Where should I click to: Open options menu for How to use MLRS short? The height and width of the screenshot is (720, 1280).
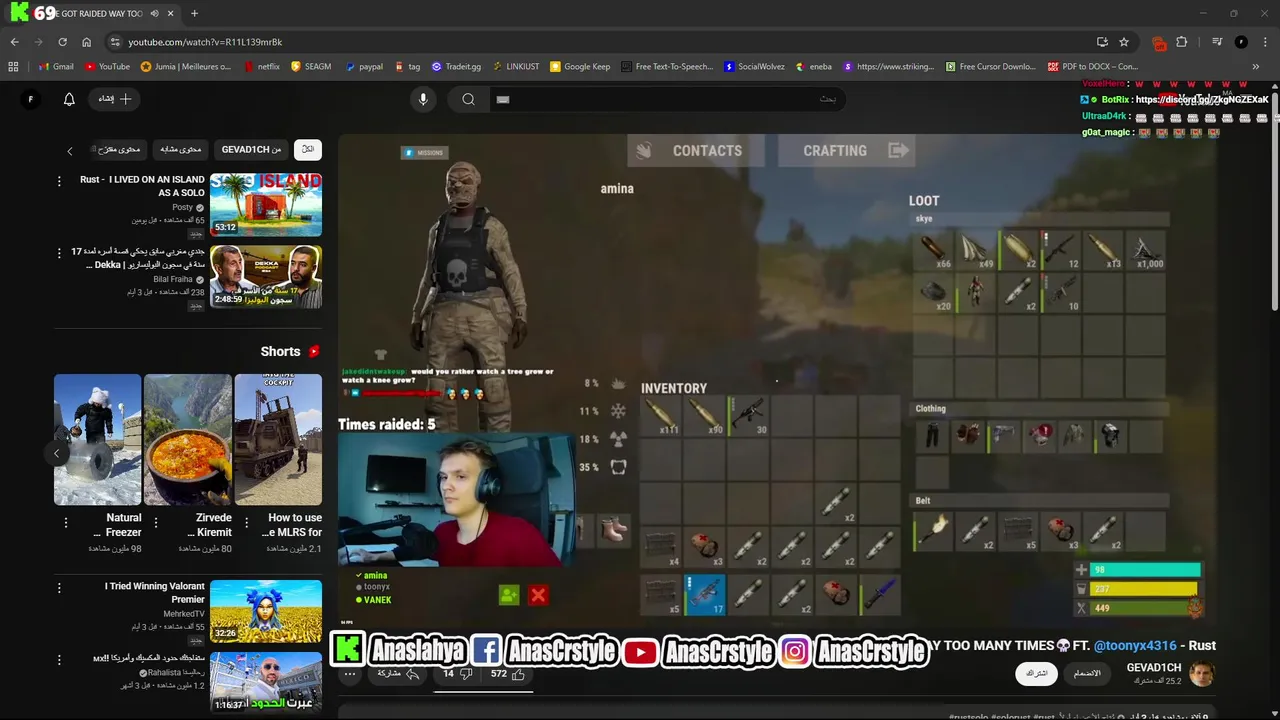[246, 523]
